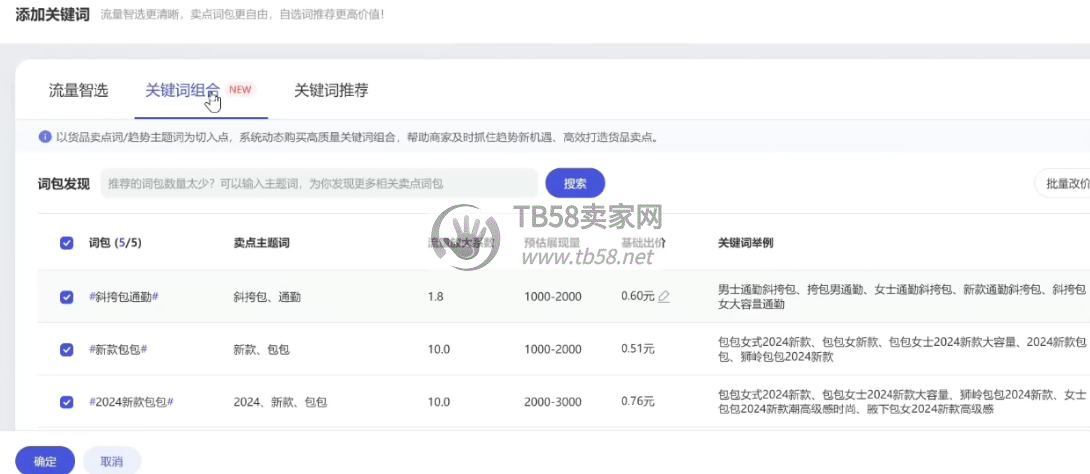Click the 基础出价 column header
Screen dimensions: 1090x474
[x=644, y=243]
